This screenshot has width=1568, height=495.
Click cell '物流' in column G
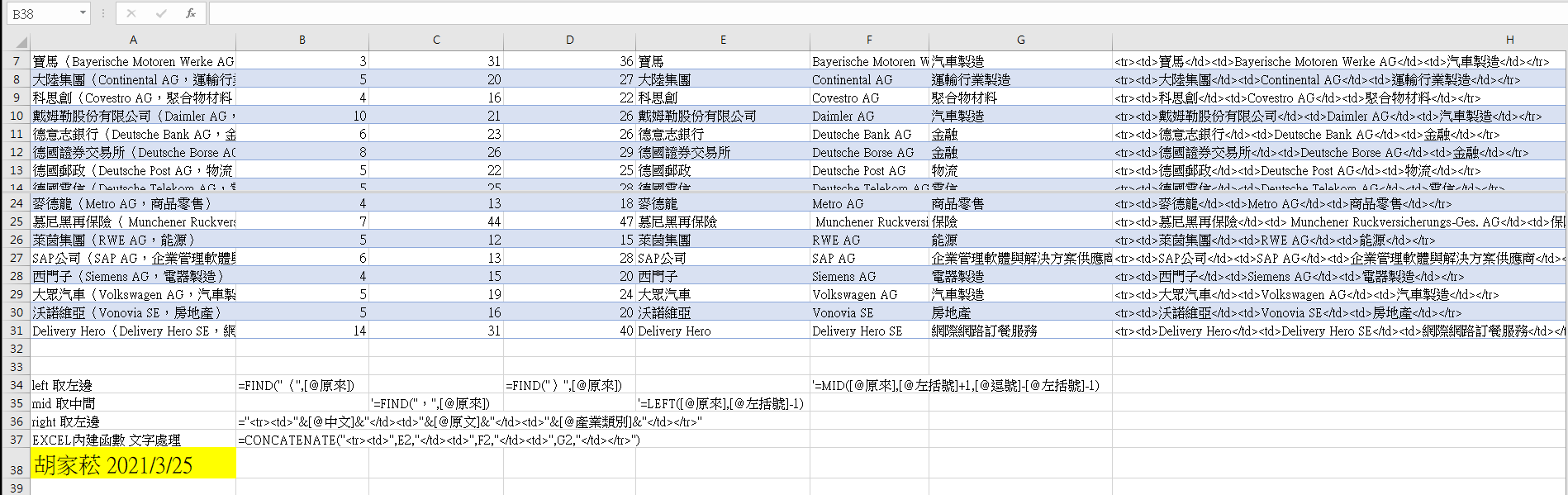tap(1021, 170)
